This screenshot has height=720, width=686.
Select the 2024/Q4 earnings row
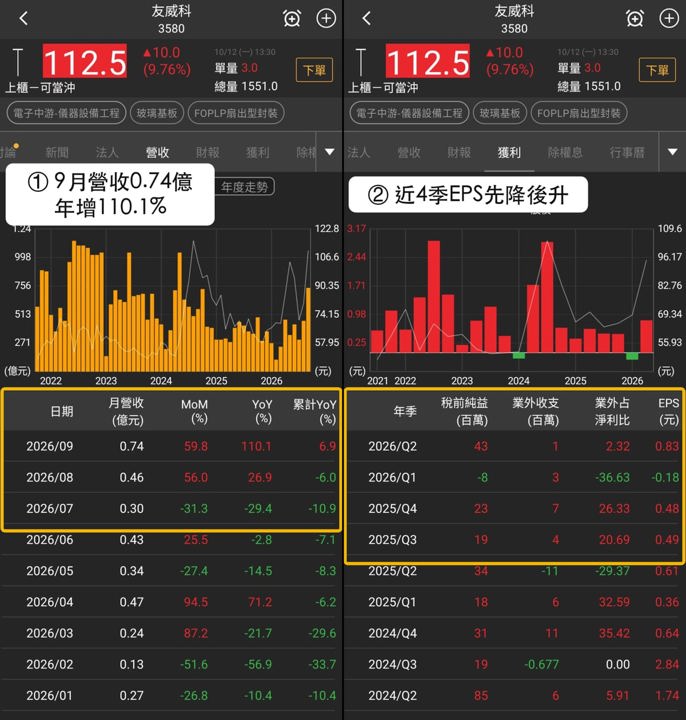click(x=515, y=633)
